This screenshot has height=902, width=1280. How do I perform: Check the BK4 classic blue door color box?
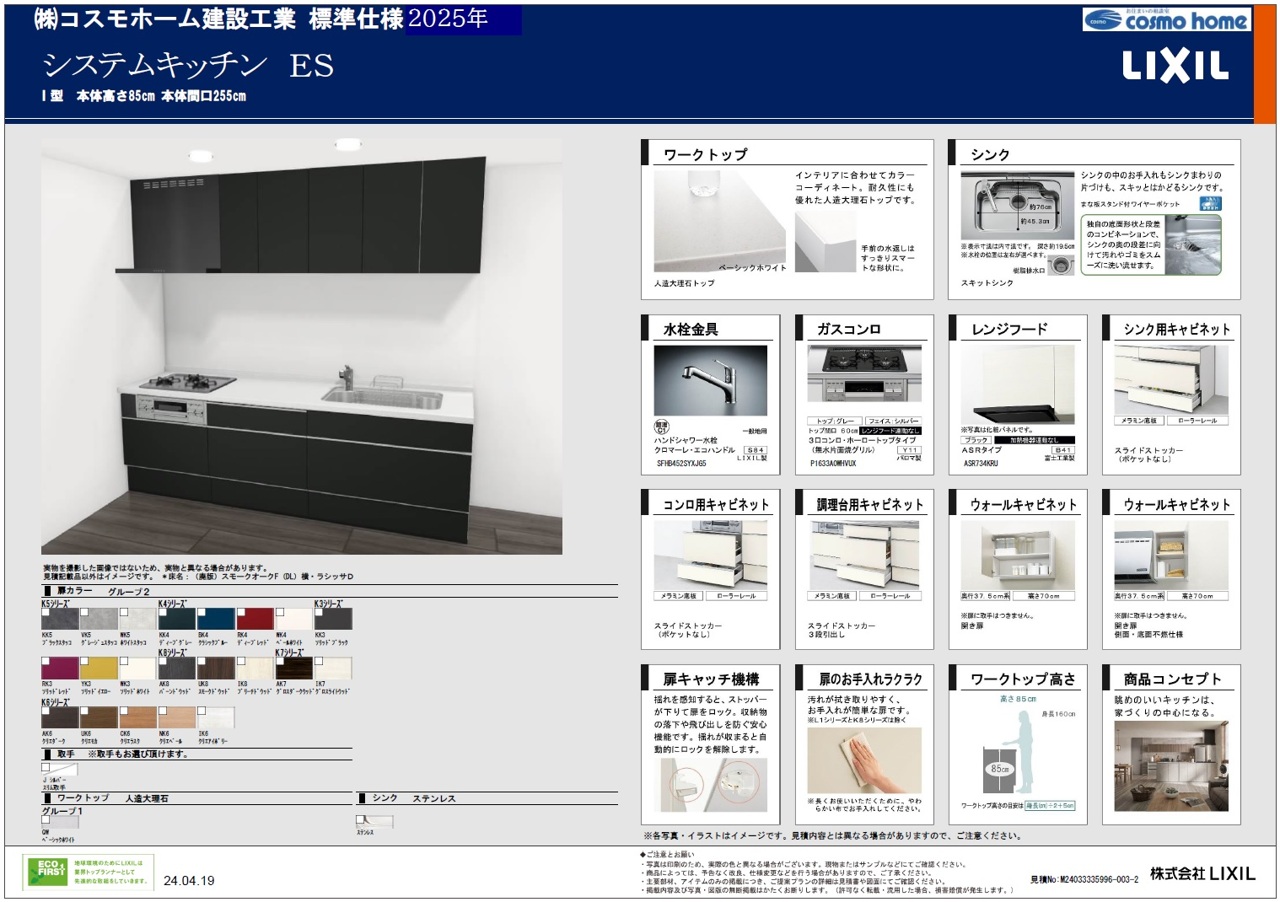click(x=203, y=611)
